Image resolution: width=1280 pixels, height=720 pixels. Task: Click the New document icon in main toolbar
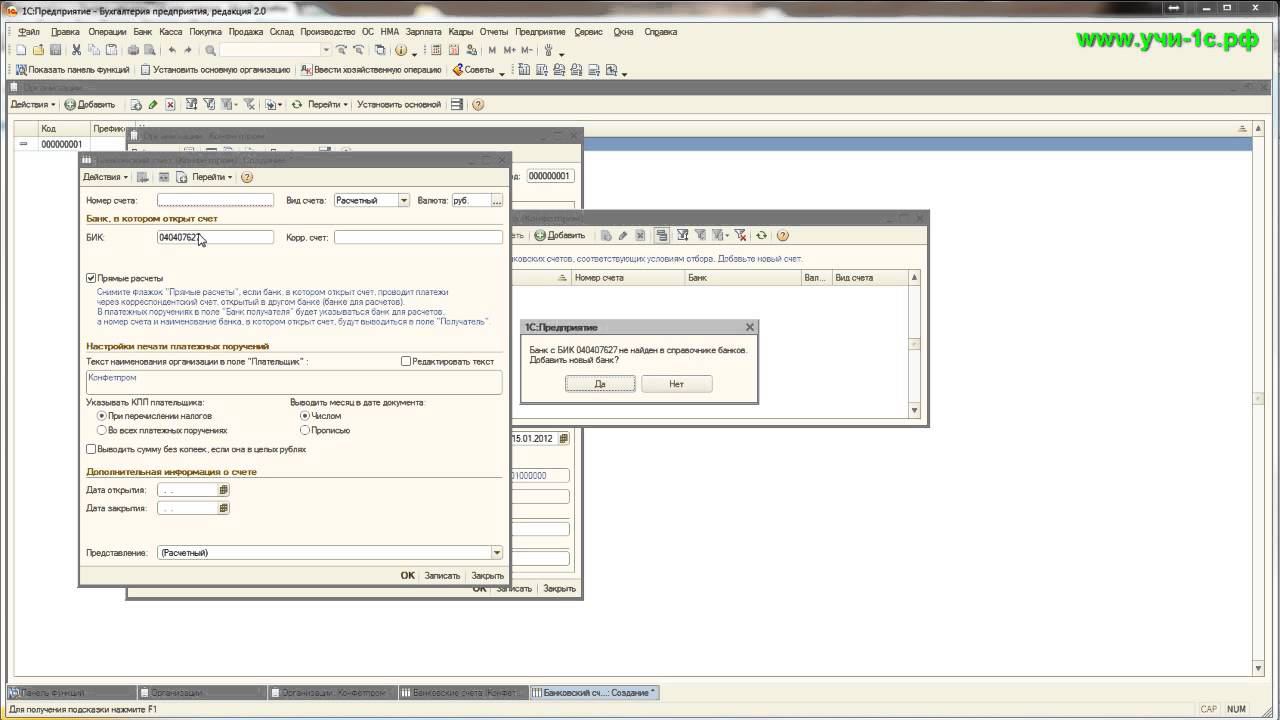[x=21, y=50]
